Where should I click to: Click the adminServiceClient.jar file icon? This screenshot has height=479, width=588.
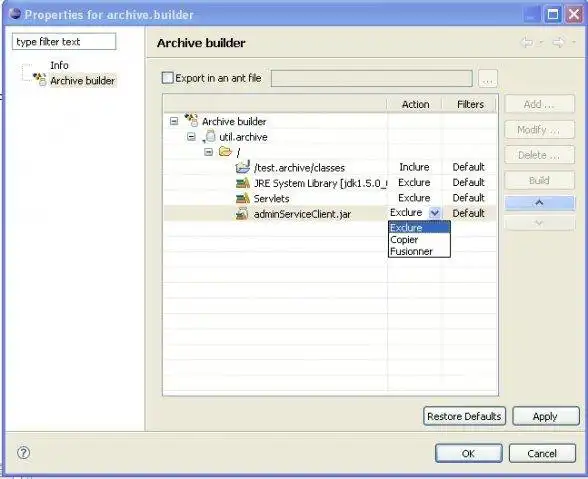tap(242, 213)
